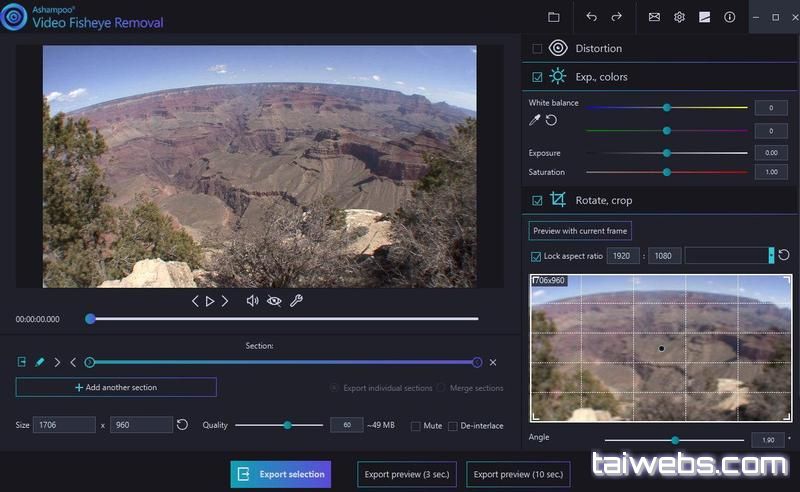Open tools via wrench icon under video
Screen dimensions: 800x492
click(296, 301)
